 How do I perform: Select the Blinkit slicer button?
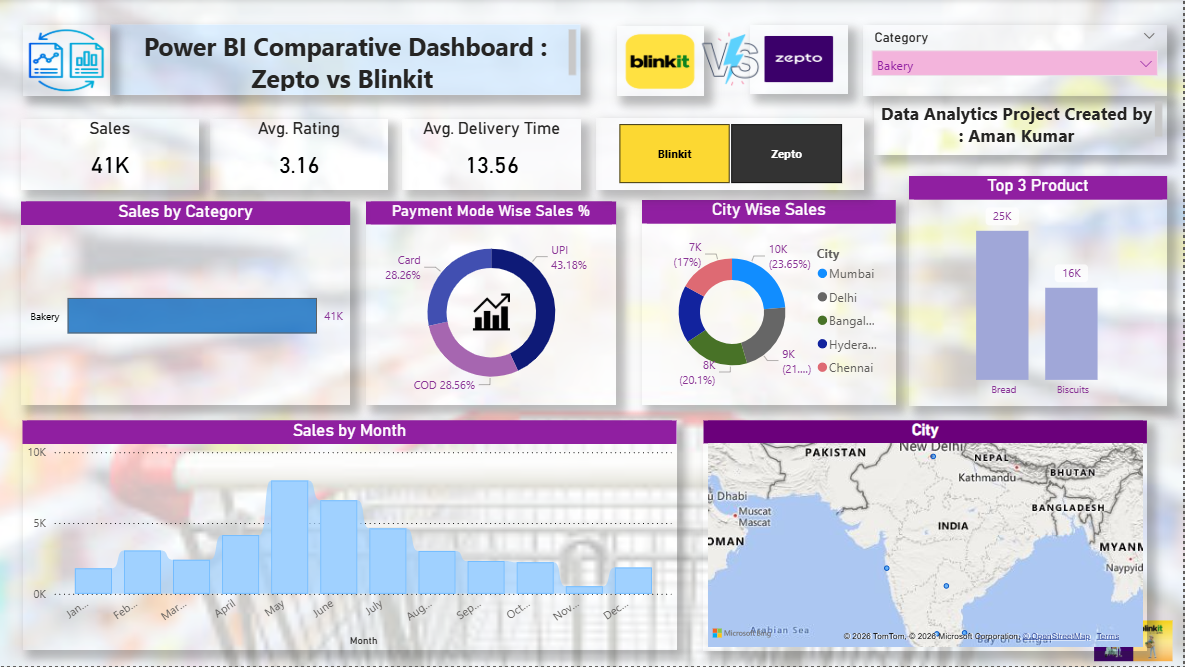673,154
